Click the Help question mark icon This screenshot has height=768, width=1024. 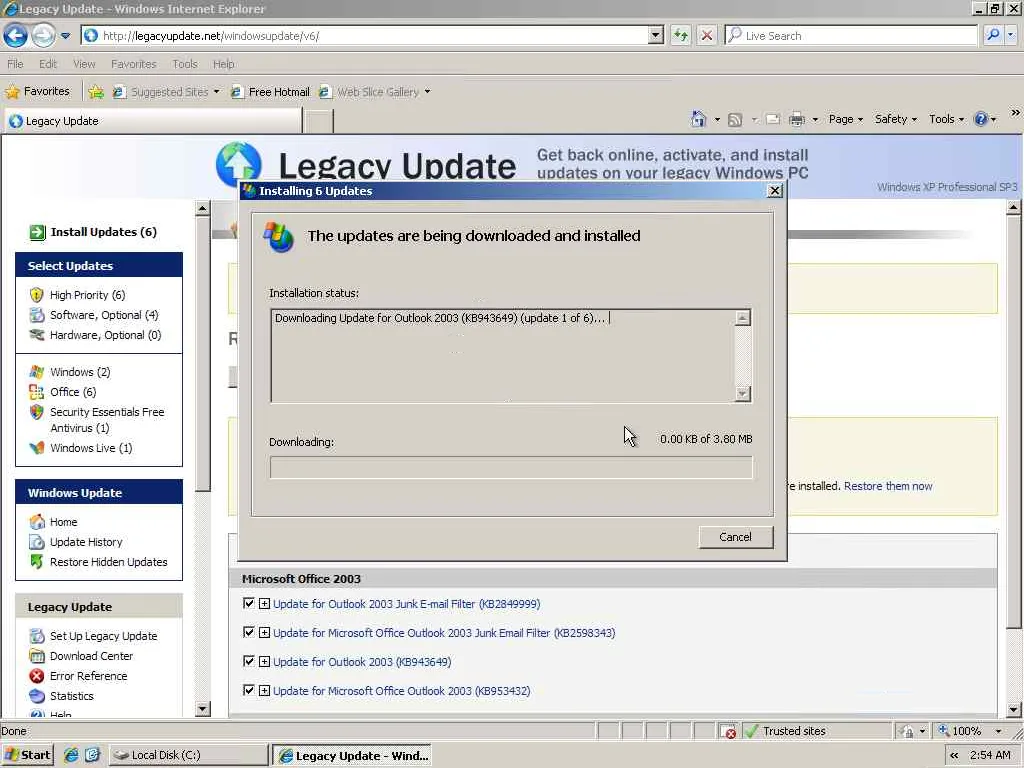pos(980,119)
